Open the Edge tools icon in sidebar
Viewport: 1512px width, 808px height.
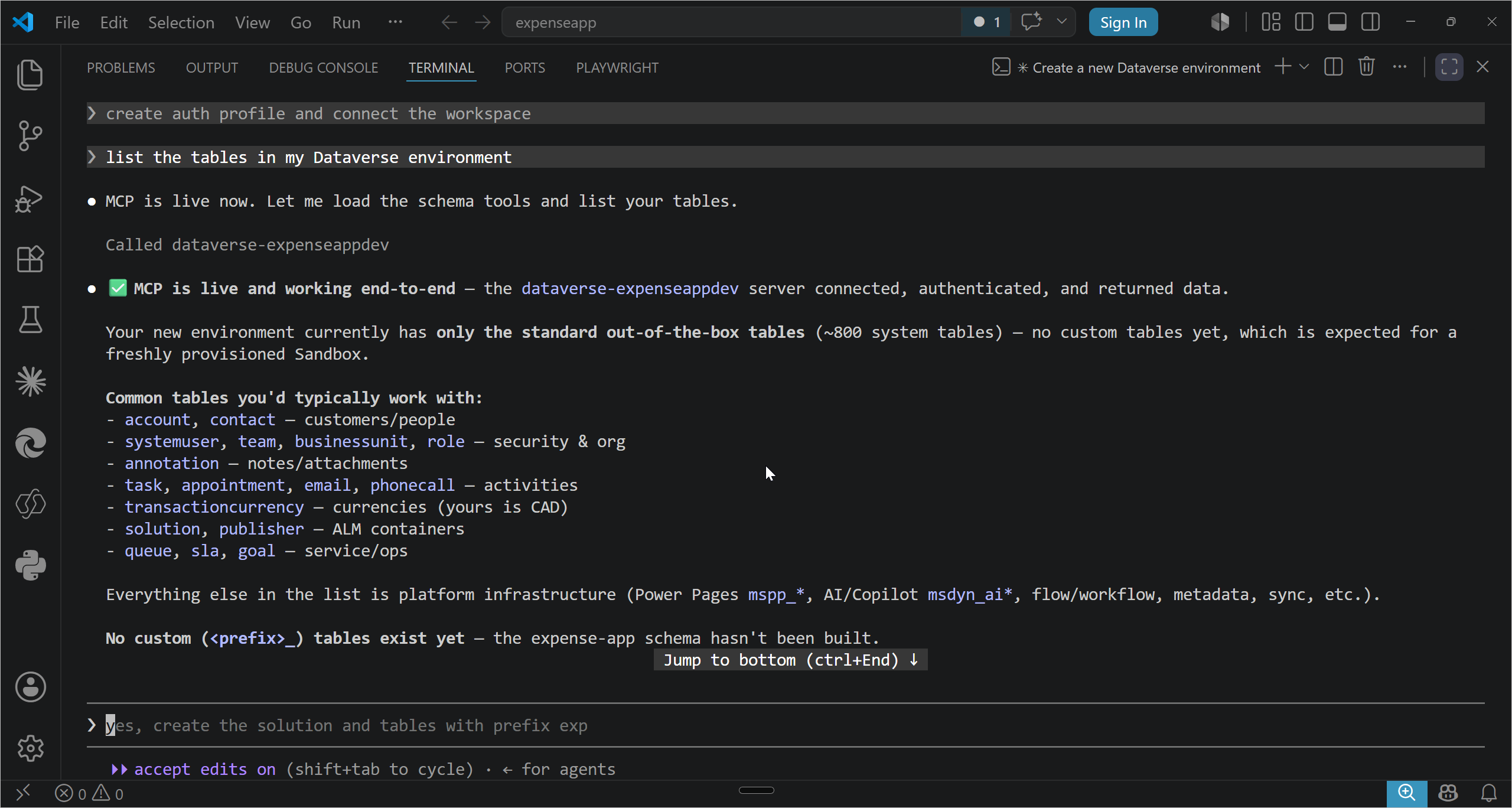pyautogui.click(x=30, y=443)
